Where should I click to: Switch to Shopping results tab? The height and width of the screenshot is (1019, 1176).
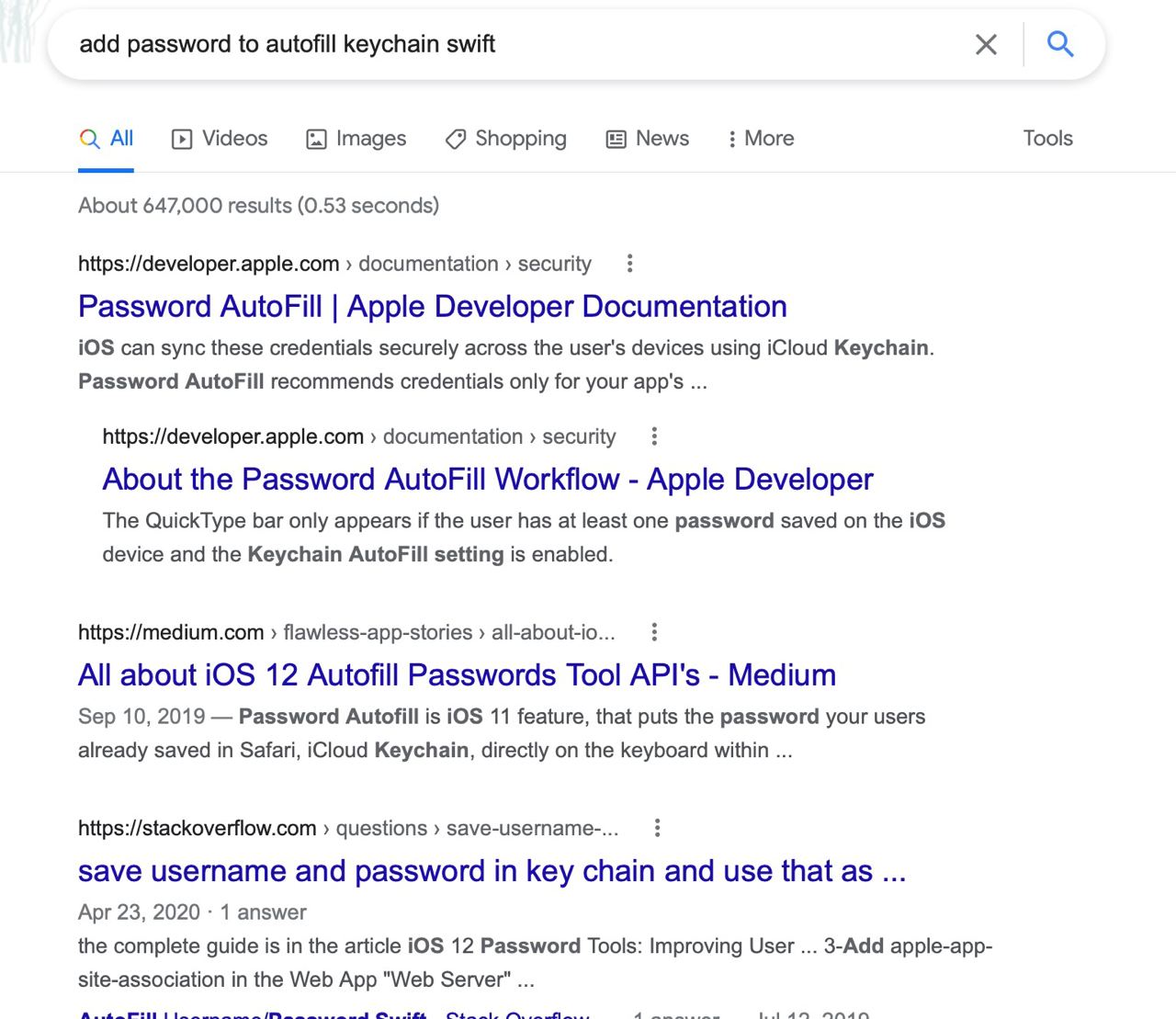click(505, 139)
